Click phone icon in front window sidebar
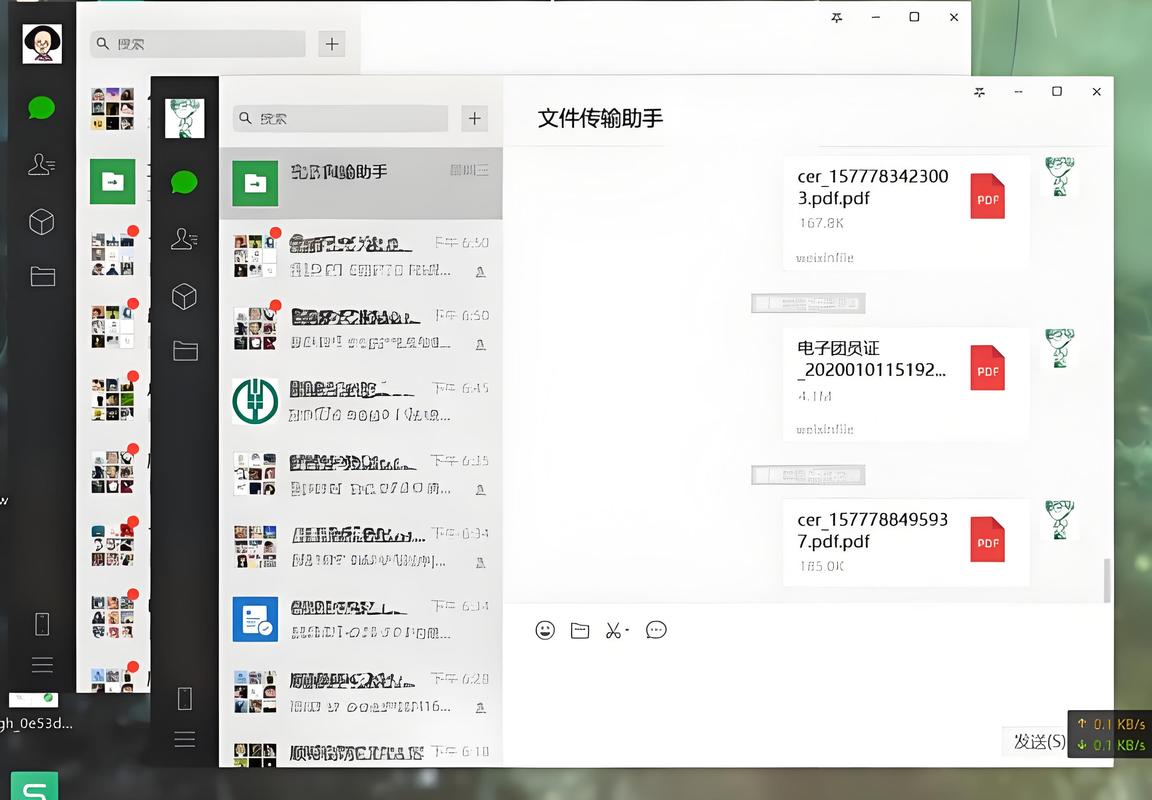Viewport: 1152px width, 800px height. pos(184,698)
